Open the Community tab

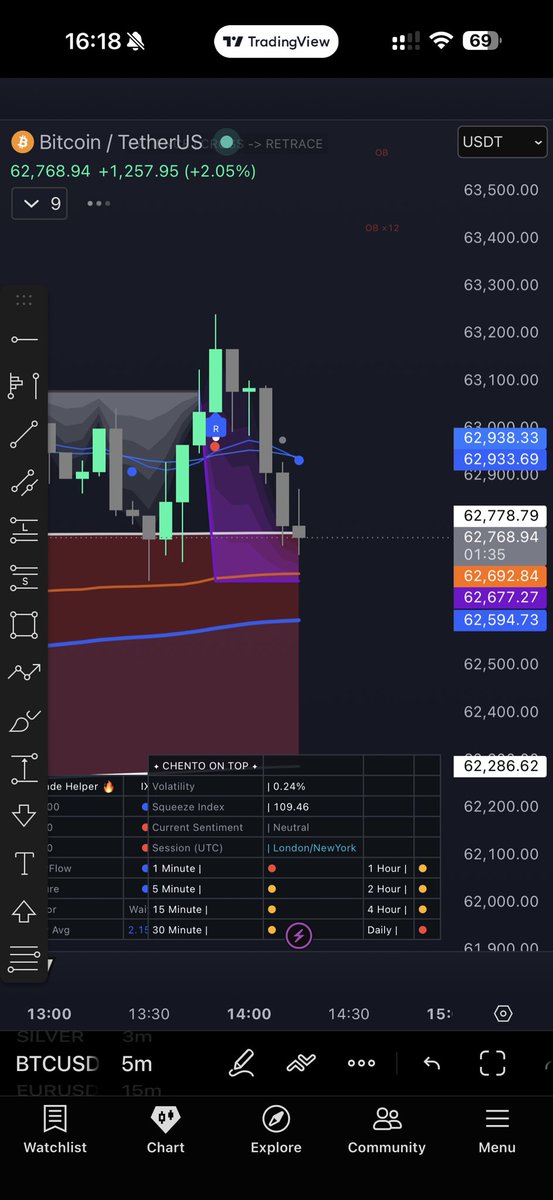[x=386, y=1130]
